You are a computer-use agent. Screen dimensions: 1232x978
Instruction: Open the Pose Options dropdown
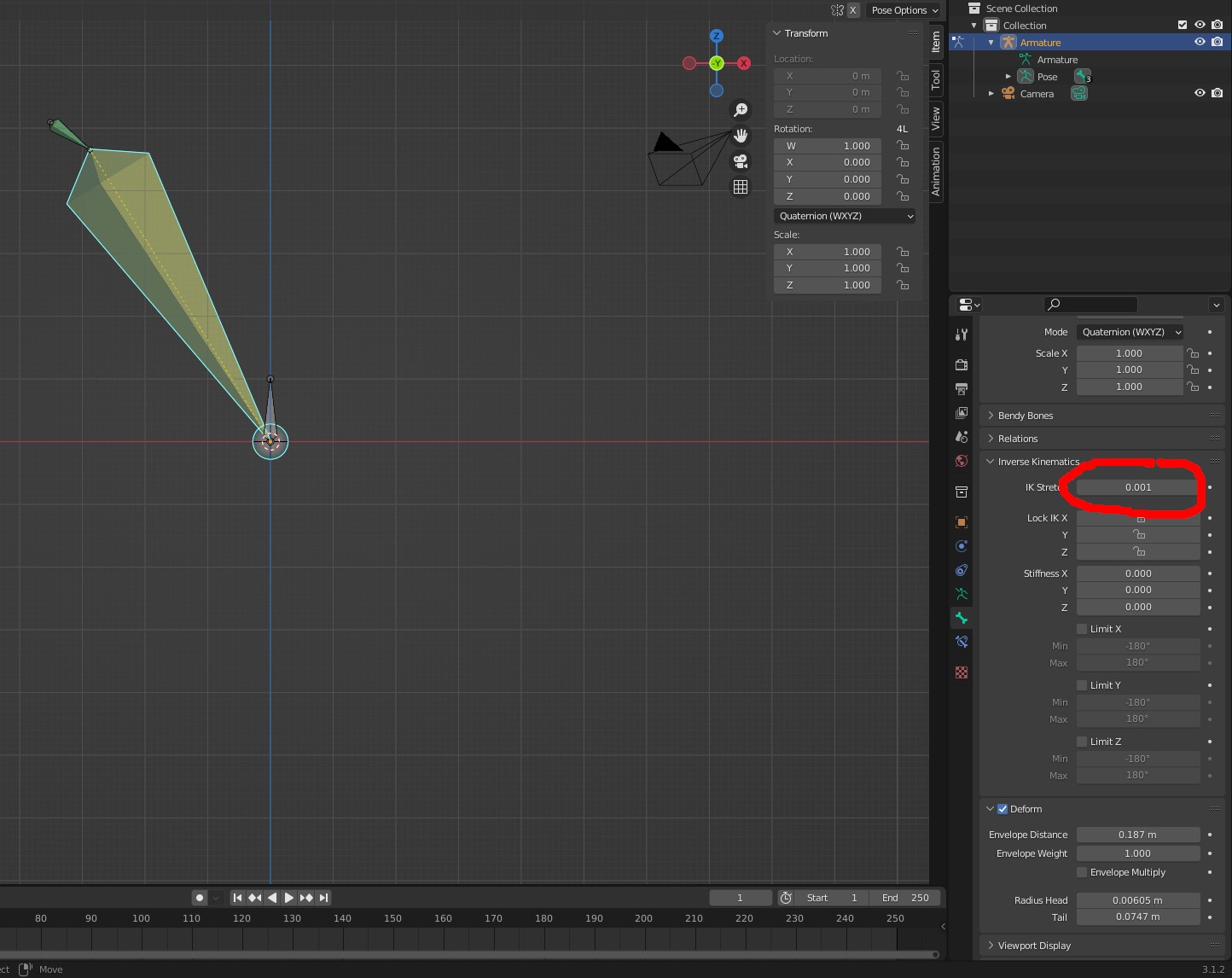(x=904, y=10)
